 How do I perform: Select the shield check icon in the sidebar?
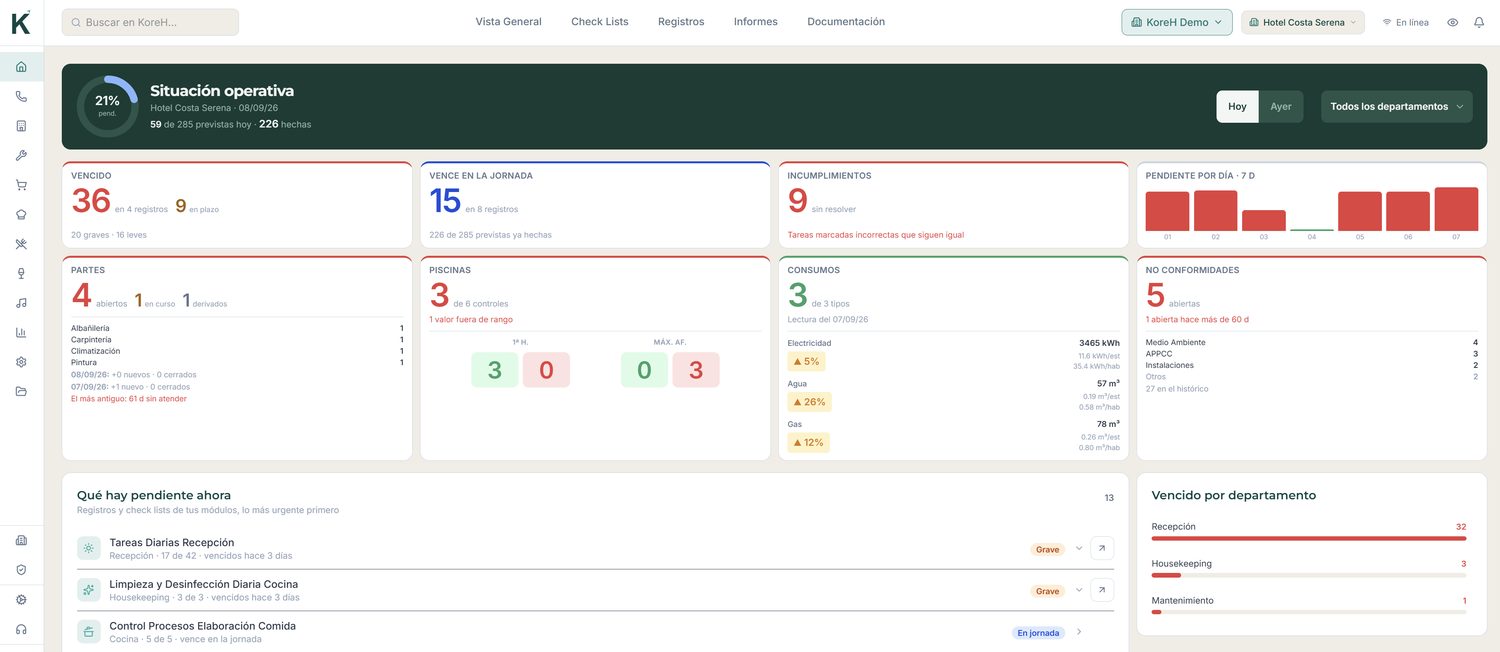point(21,570)
